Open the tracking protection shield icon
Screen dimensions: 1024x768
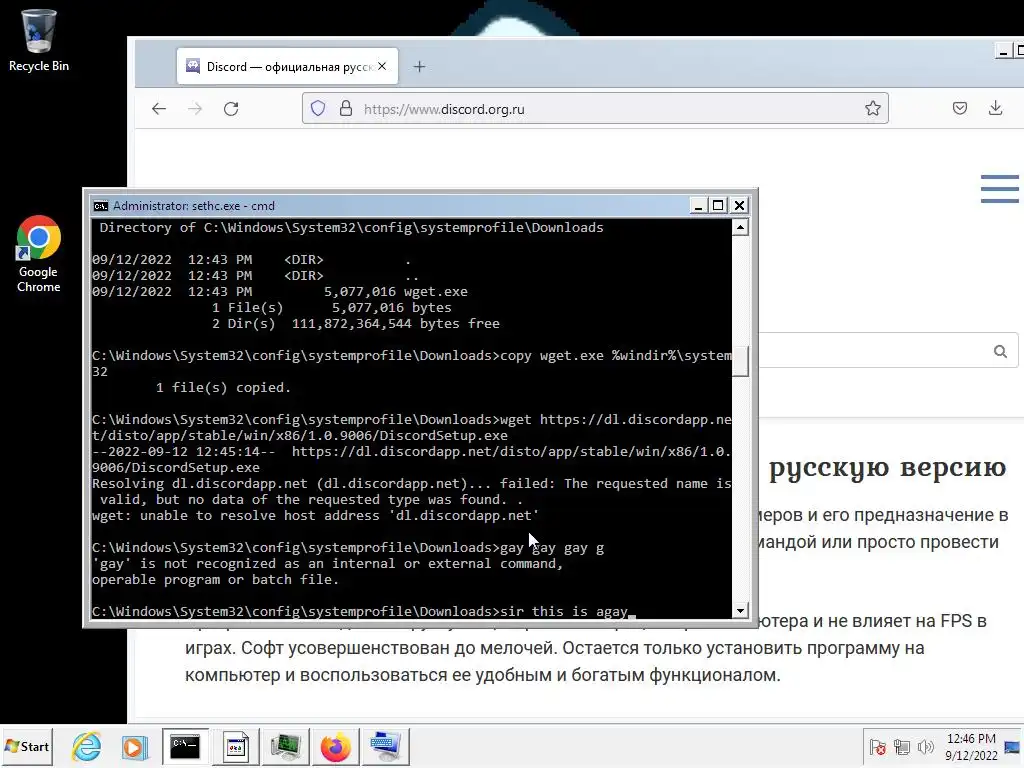click(318, 108)
